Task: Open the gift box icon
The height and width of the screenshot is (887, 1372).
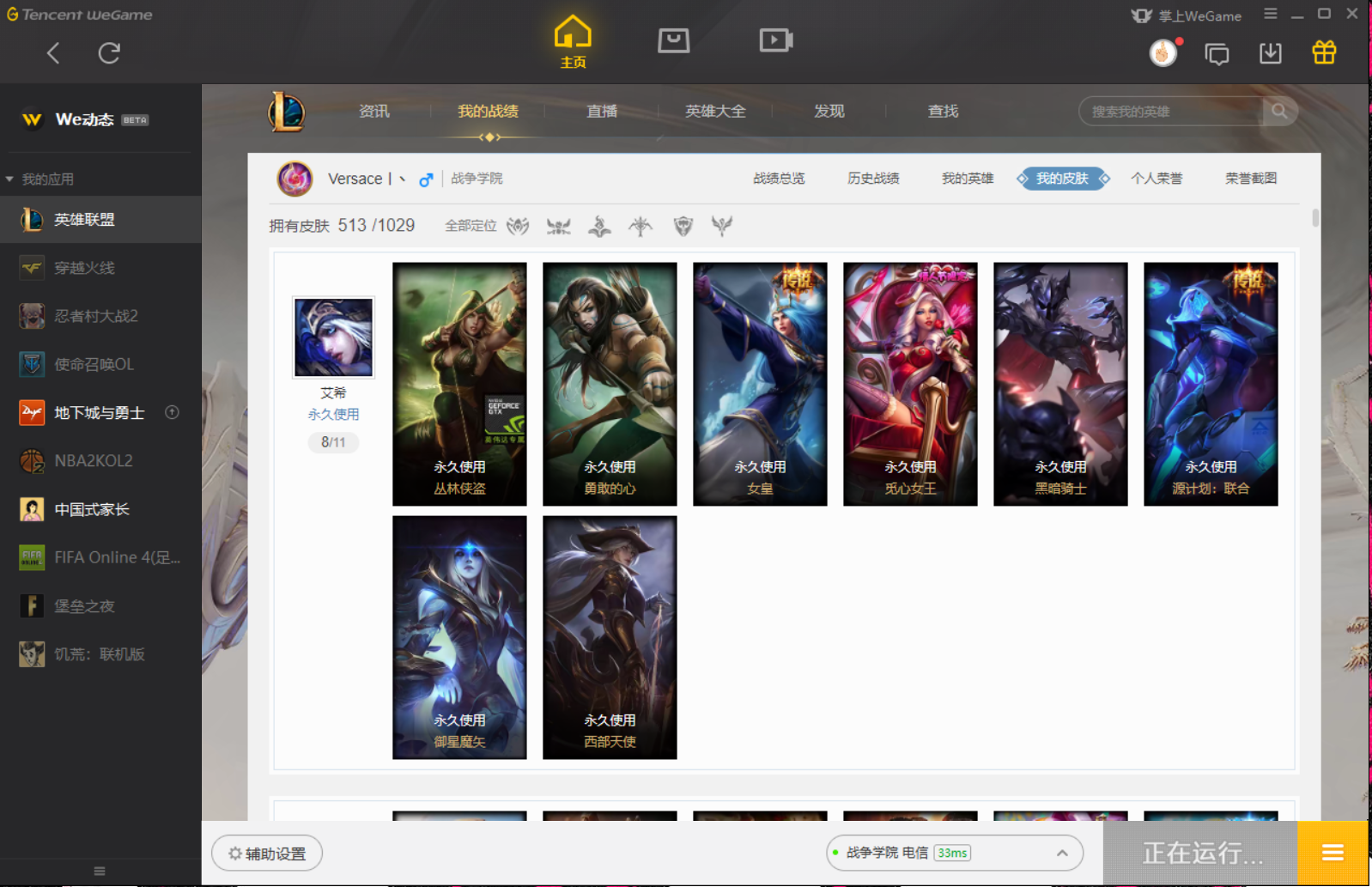Action: (x=1324, y=52)
